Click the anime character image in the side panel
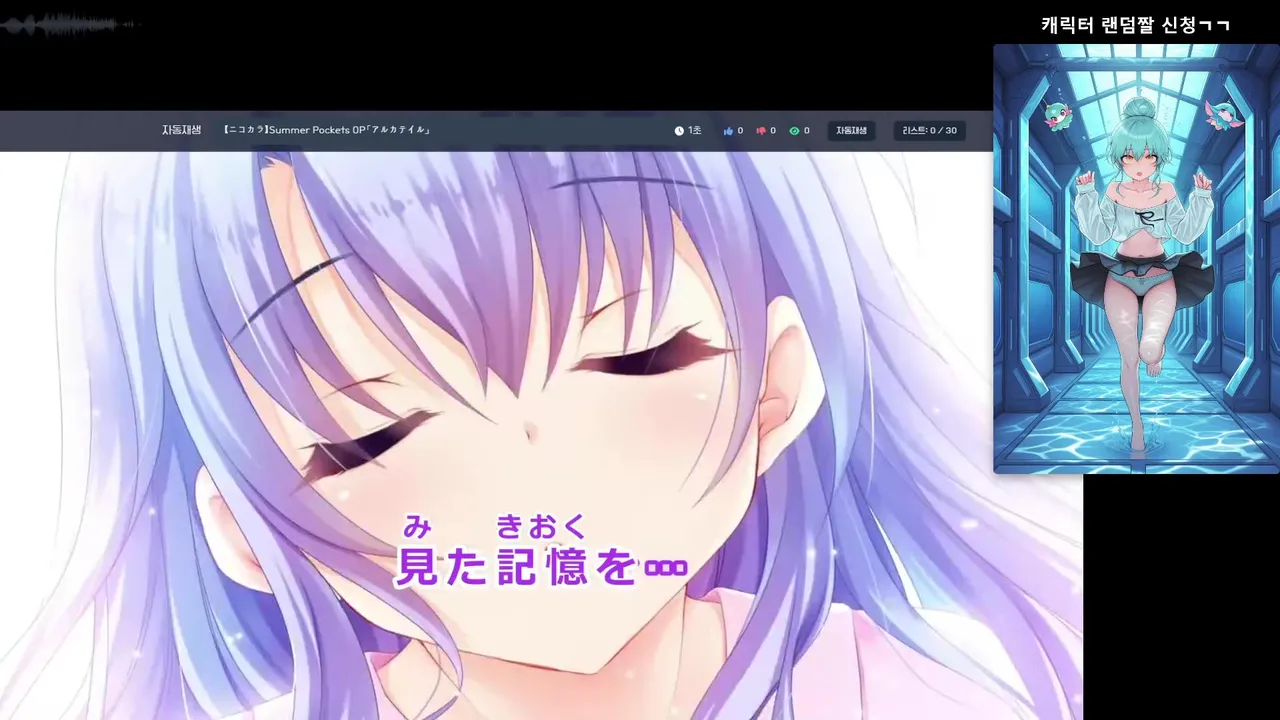Image resolution: width=1280 pixels, height=720 pixels. point(1136,258)
